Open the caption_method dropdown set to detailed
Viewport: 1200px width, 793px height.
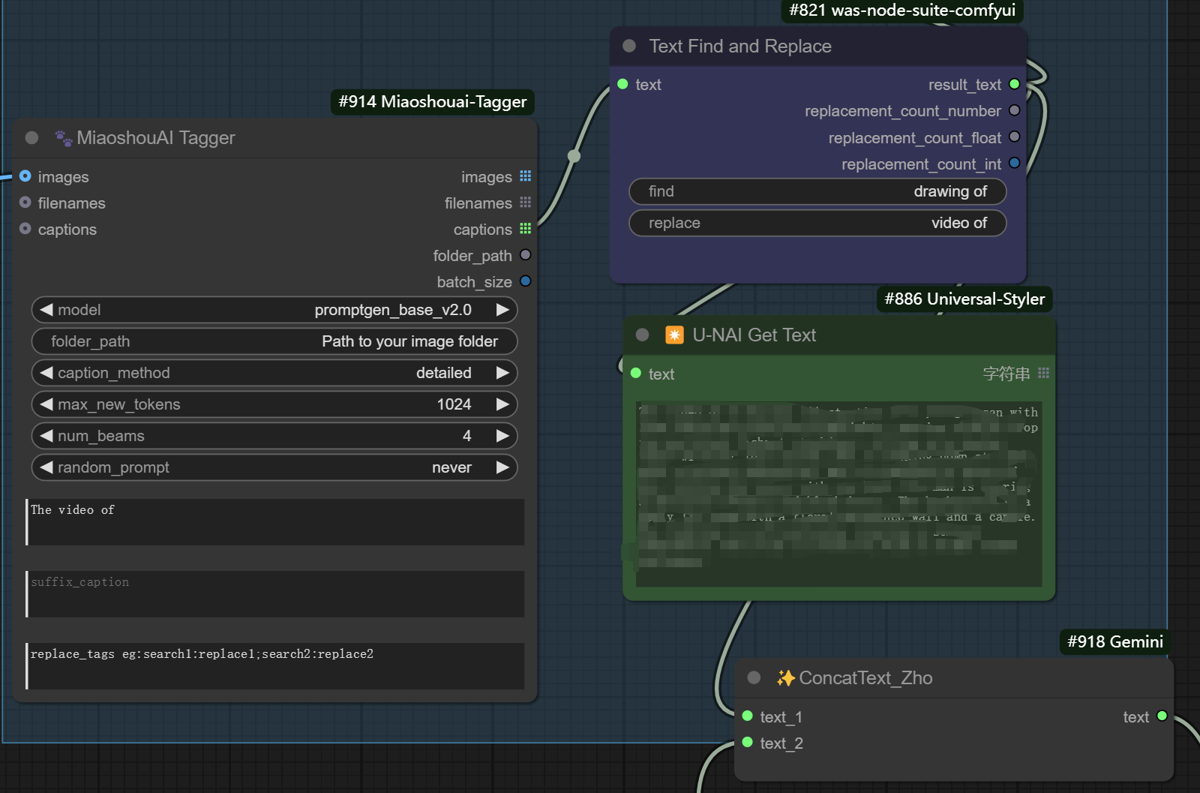(274, 373)
